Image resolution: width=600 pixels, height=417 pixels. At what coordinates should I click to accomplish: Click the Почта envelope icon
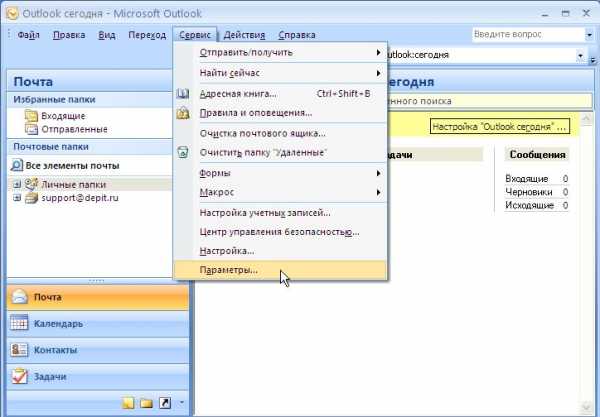(x=19, y=297)
